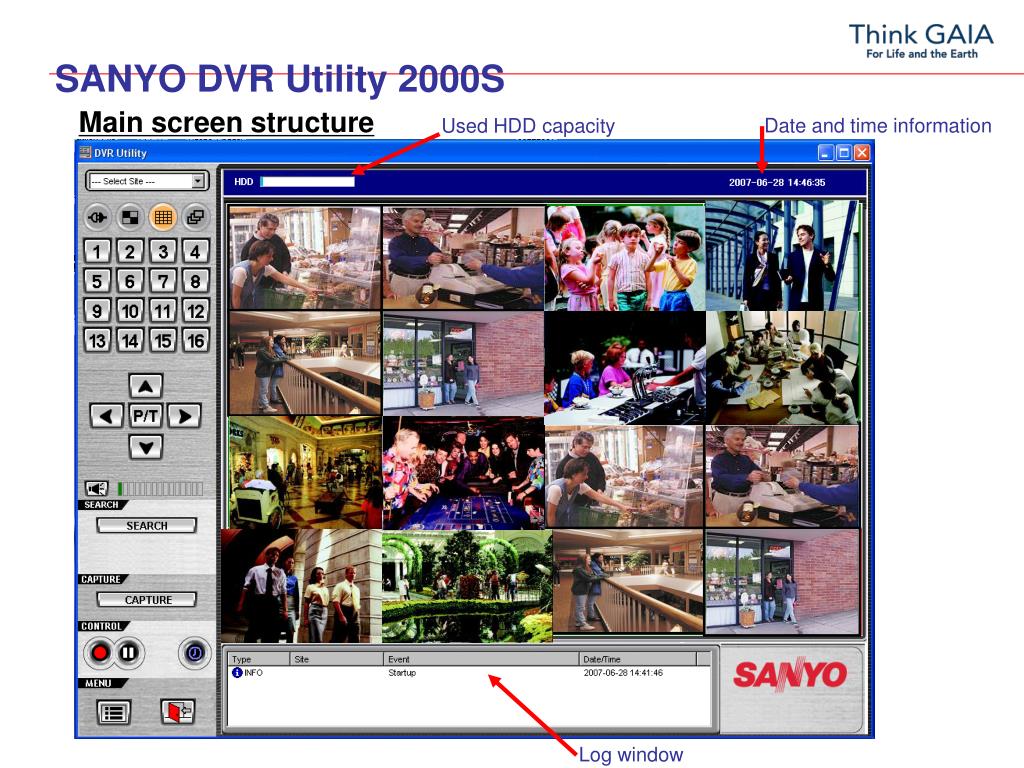Click the Type column header
This screenshot has width=1024, height=768.
pos(259,659)
